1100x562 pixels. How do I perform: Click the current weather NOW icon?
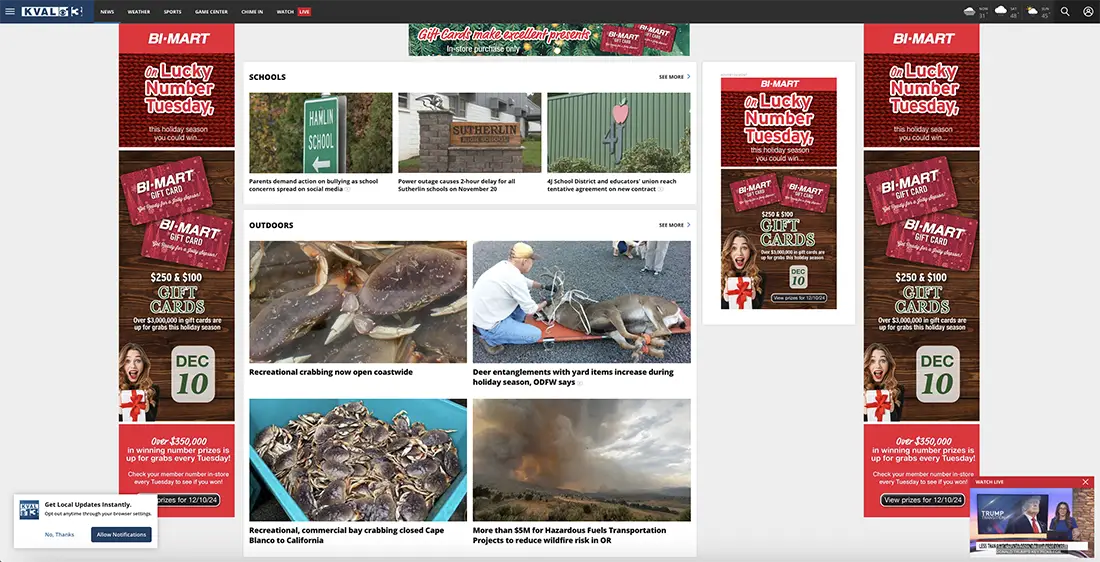click(970, 11)
